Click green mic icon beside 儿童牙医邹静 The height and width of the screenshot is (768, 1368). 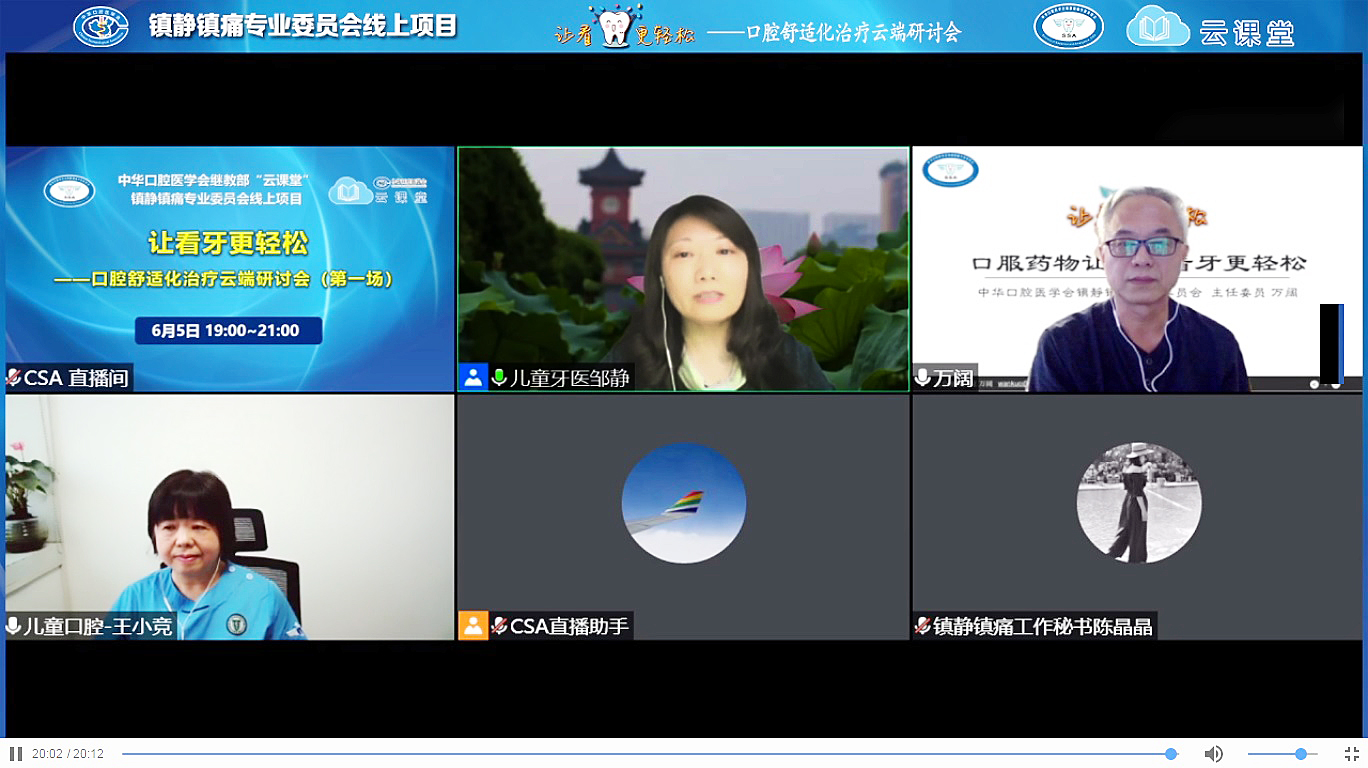[x=499, y=378]
